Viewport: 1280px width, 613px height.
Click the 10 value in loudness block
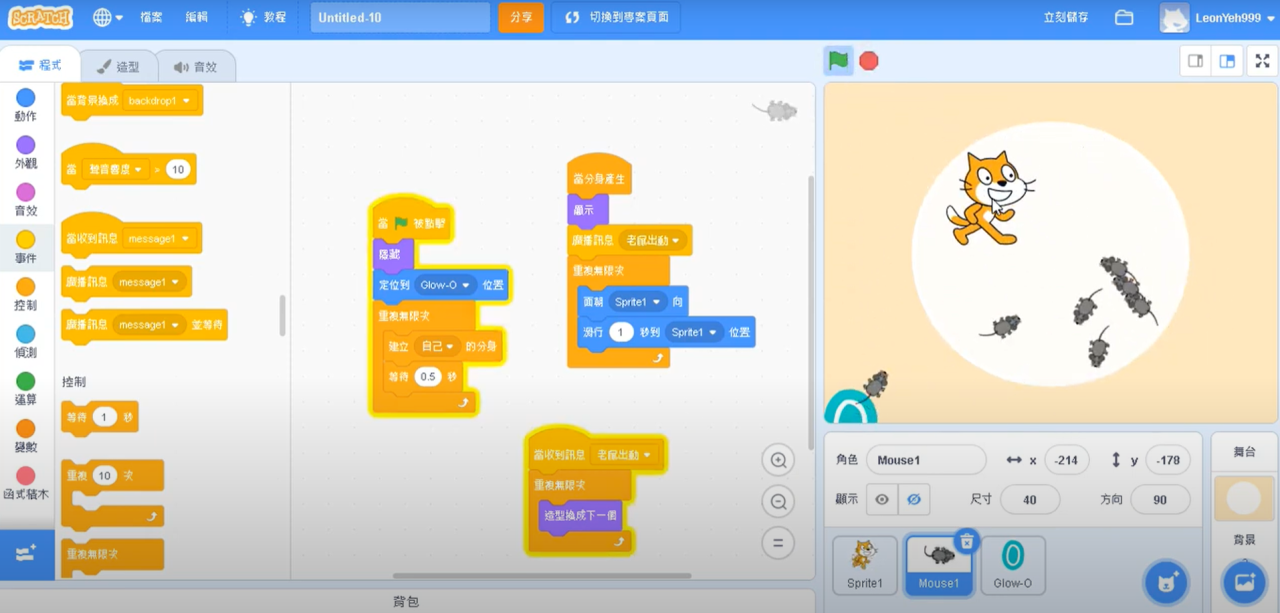click(178, 170)
